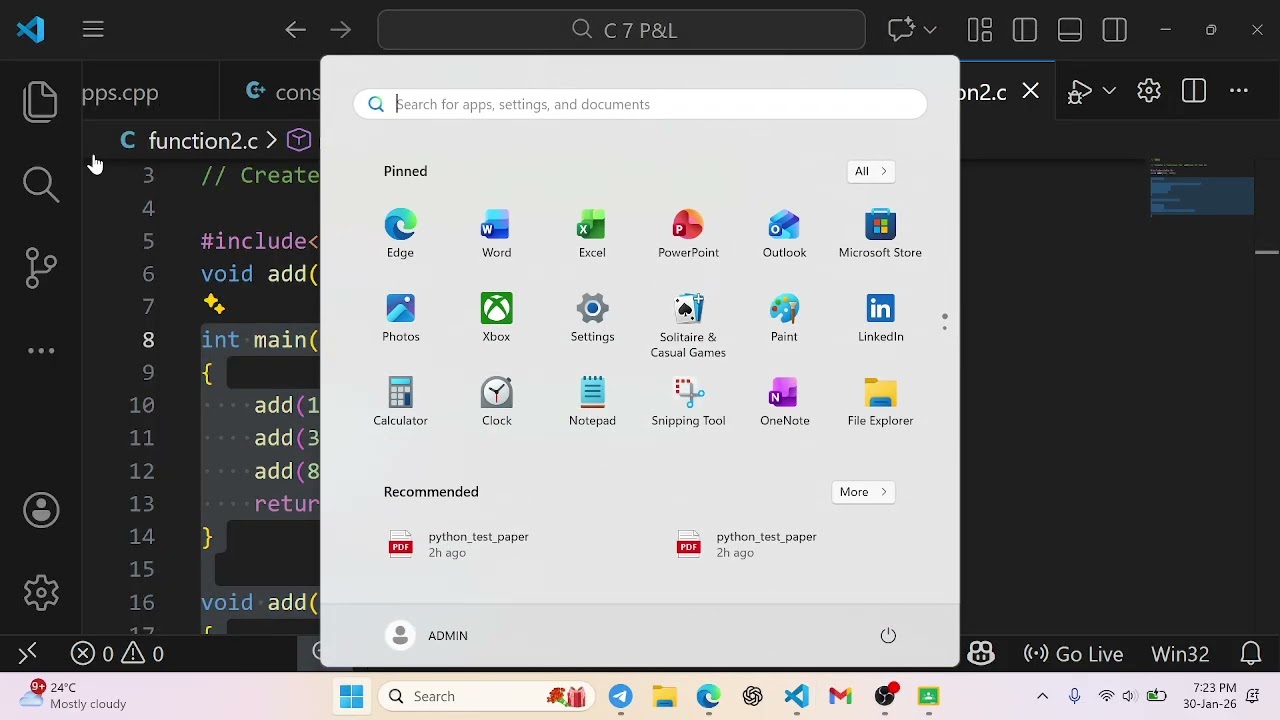Launch Excel from pinned apps
Screen dimensions: 1280x720
(592, 234)
